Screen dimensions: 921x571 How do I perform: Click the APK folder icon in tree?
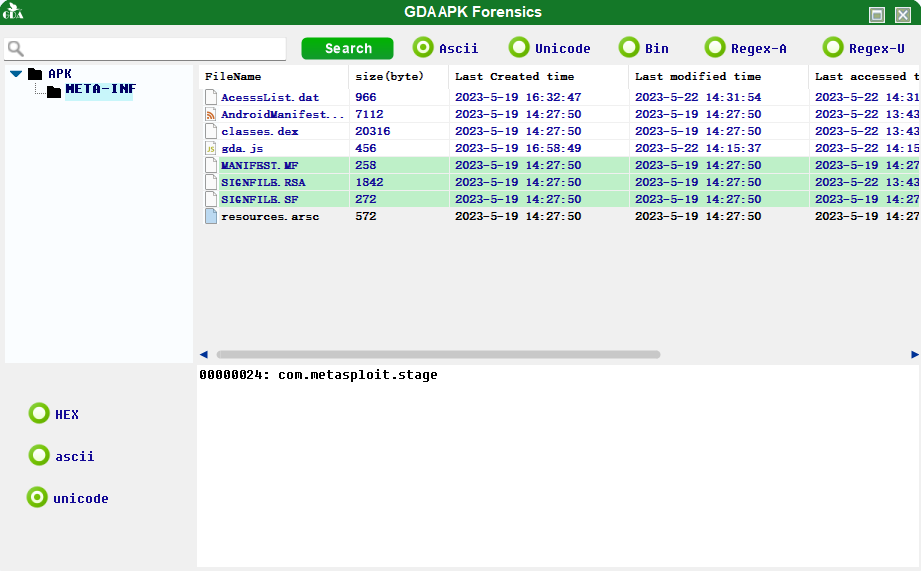(35, 73)
